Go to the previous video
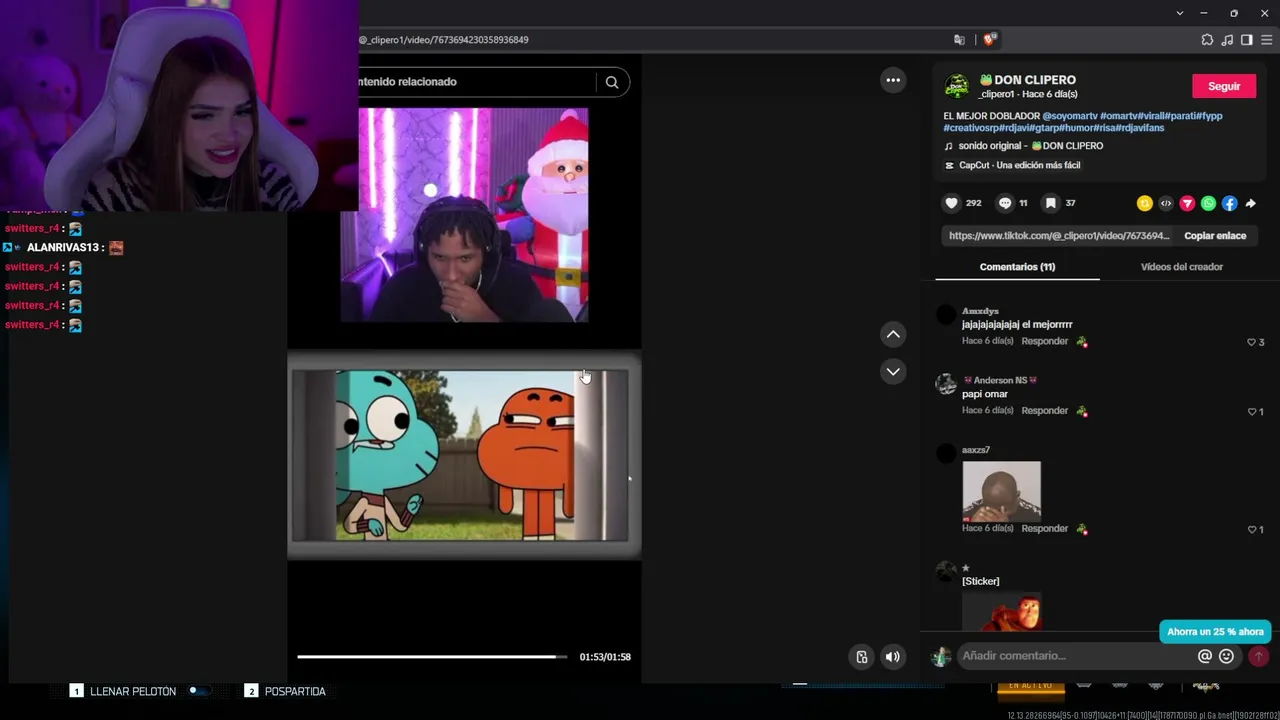 [x=893, y=334]
